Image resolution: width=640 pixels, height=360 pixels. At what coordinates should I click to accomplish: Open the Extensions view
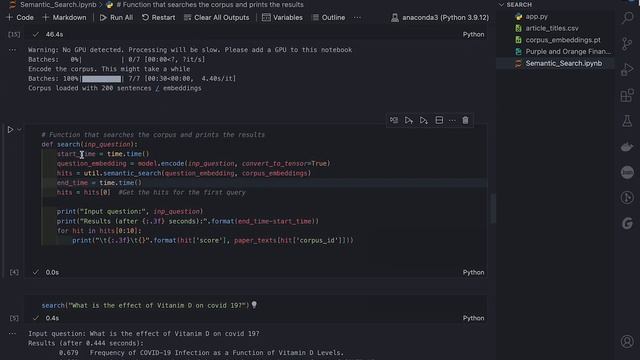(x=627, y=96)
